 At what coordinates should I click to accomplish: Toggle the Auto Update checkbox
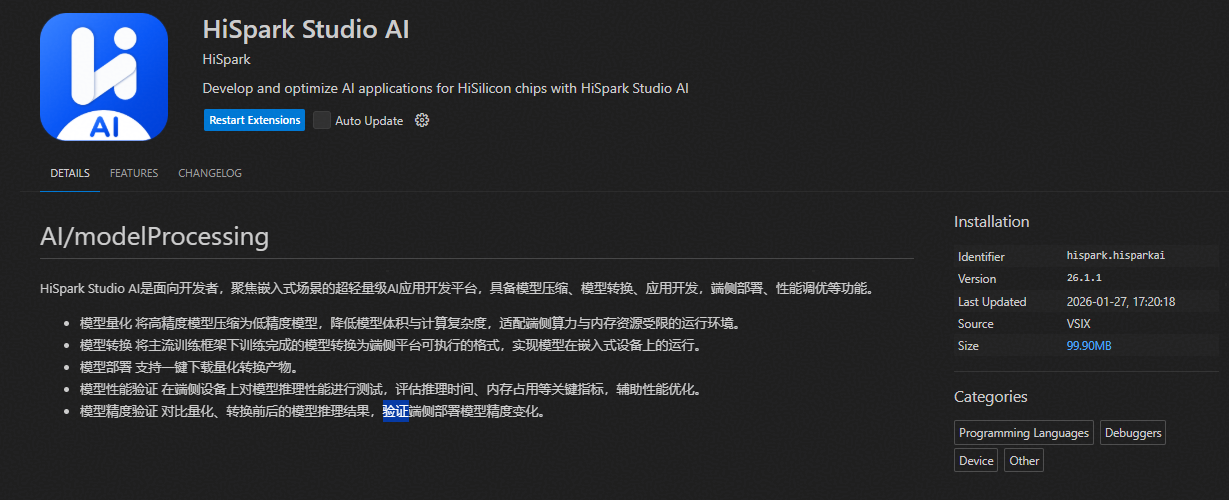pyautogui.click(x=322, y=120)
